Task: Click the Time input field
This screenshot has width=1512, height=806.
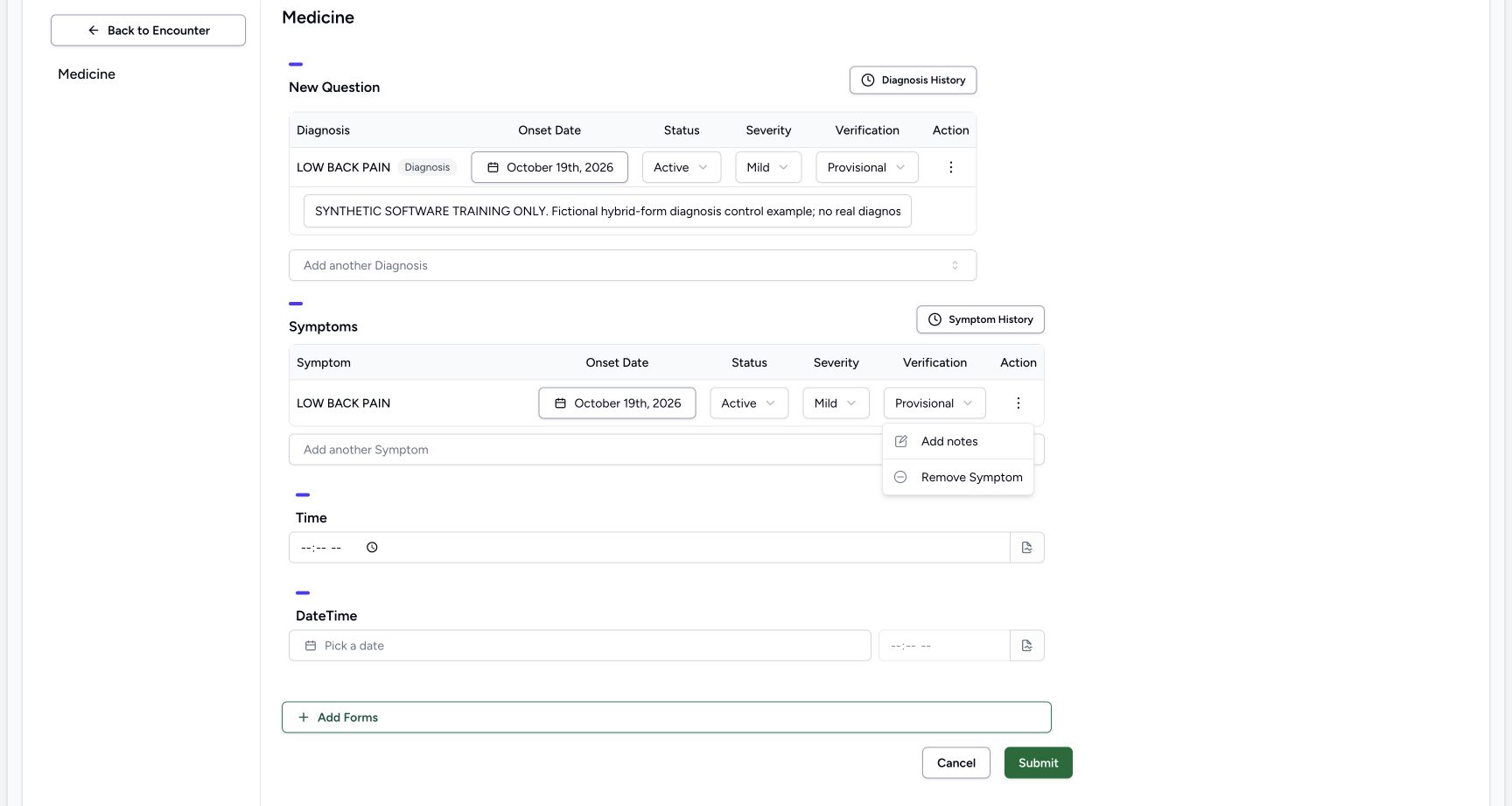Action: tap(649, 548)
